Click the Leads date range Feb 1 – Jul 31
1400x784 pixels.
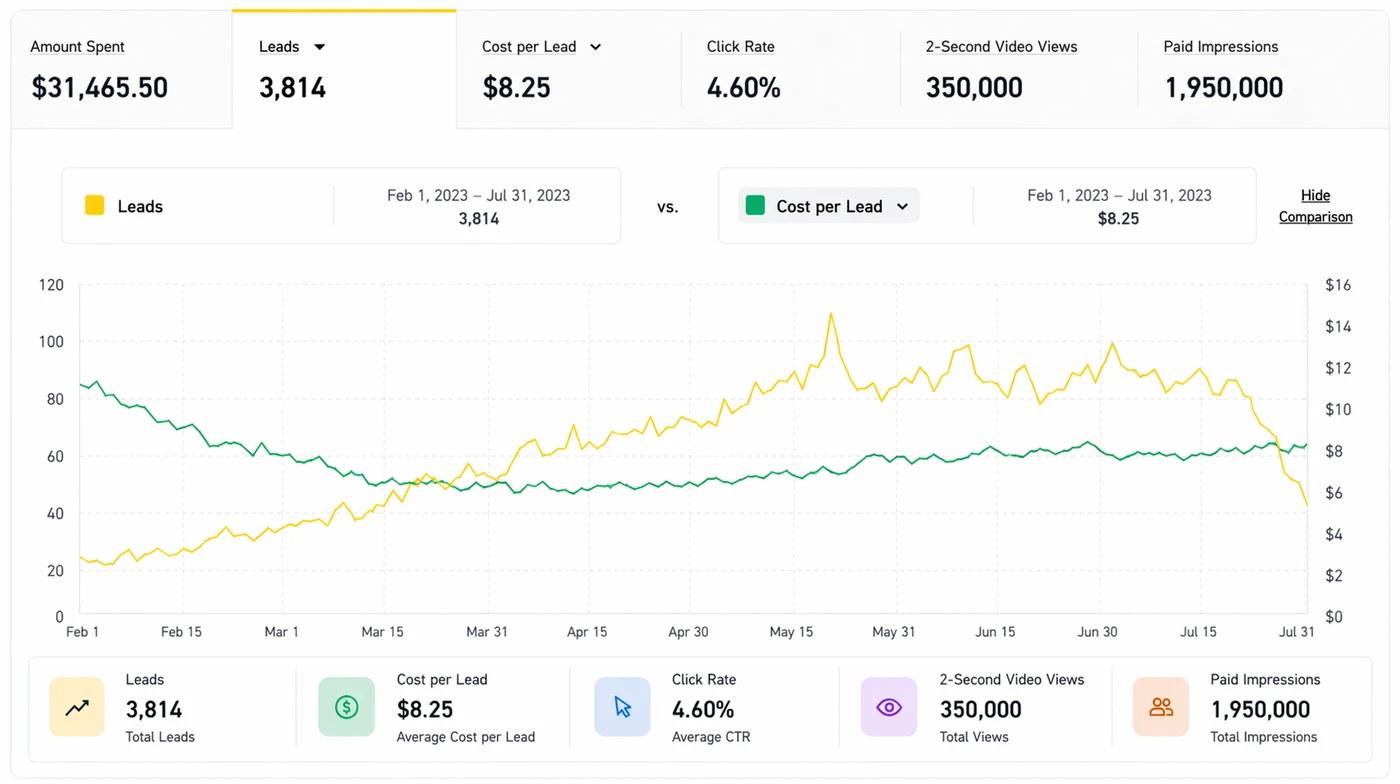[479, 196]
